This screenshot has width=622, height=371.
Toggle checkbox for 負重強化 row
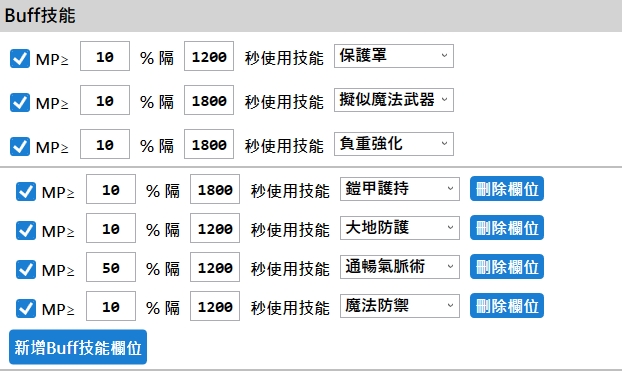coord(20,146)
